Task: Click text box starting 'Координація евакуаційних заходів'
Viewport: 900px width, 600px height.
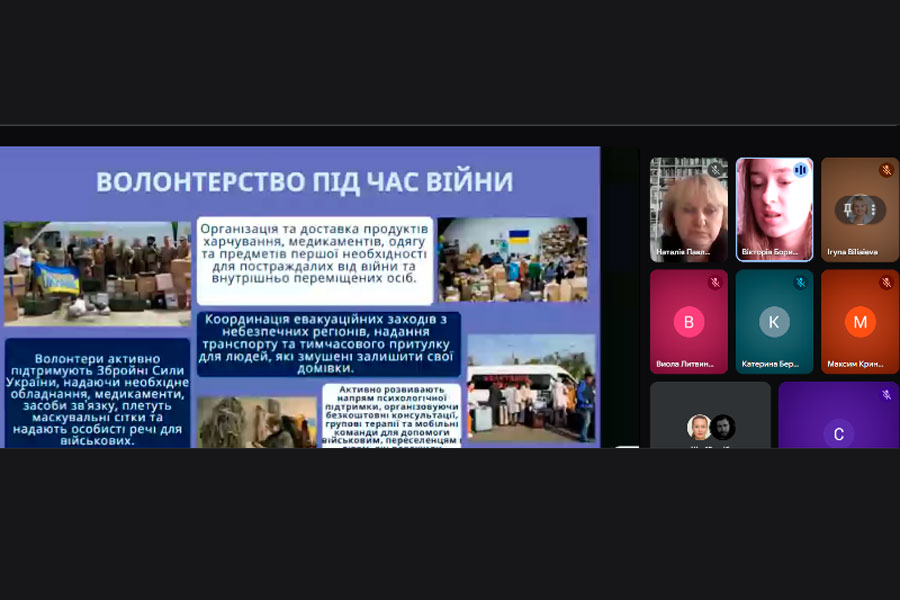Action: point(328,344)
